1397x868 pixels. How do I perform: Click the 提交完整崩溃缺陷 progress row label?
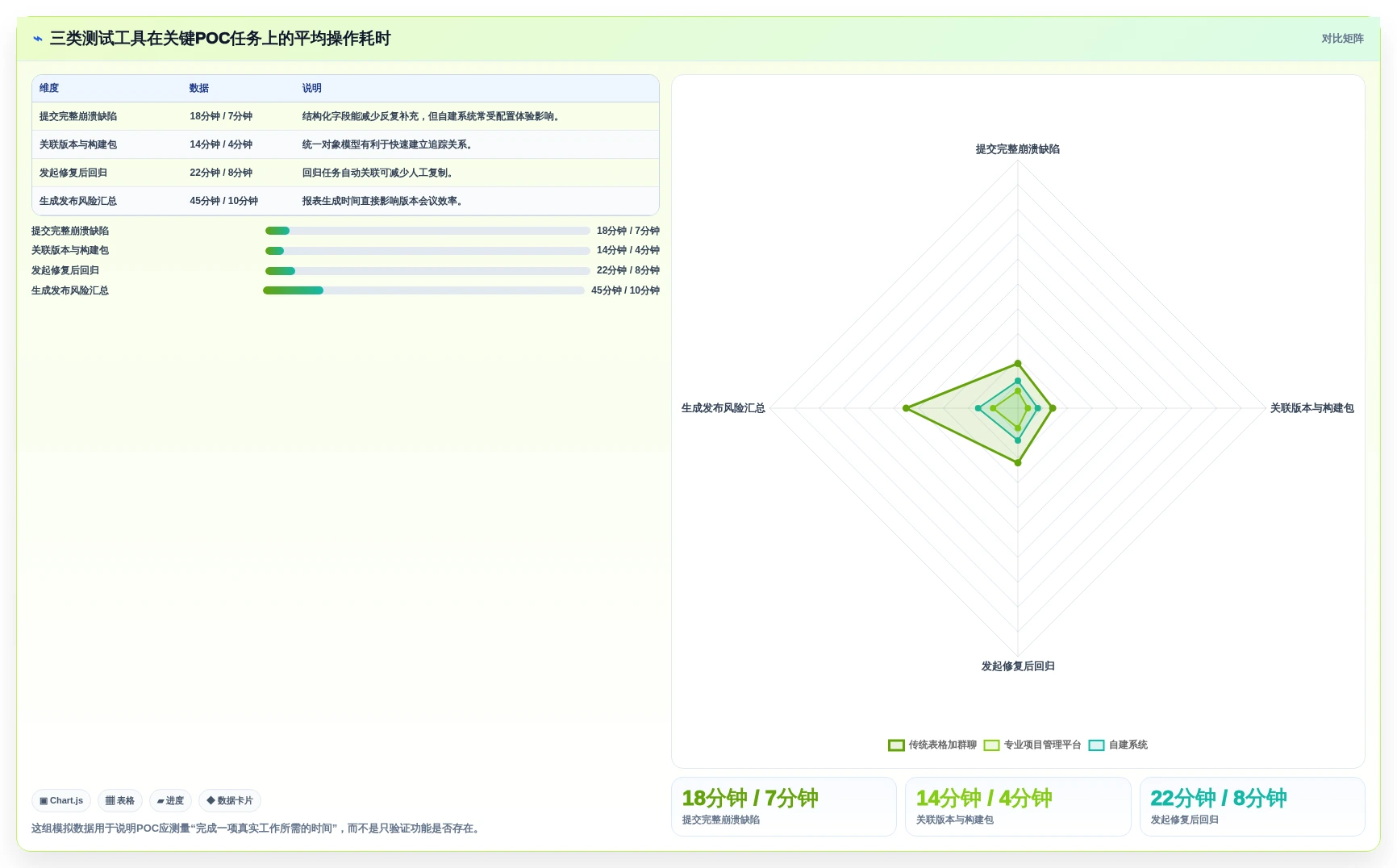[x=70, y=231]
